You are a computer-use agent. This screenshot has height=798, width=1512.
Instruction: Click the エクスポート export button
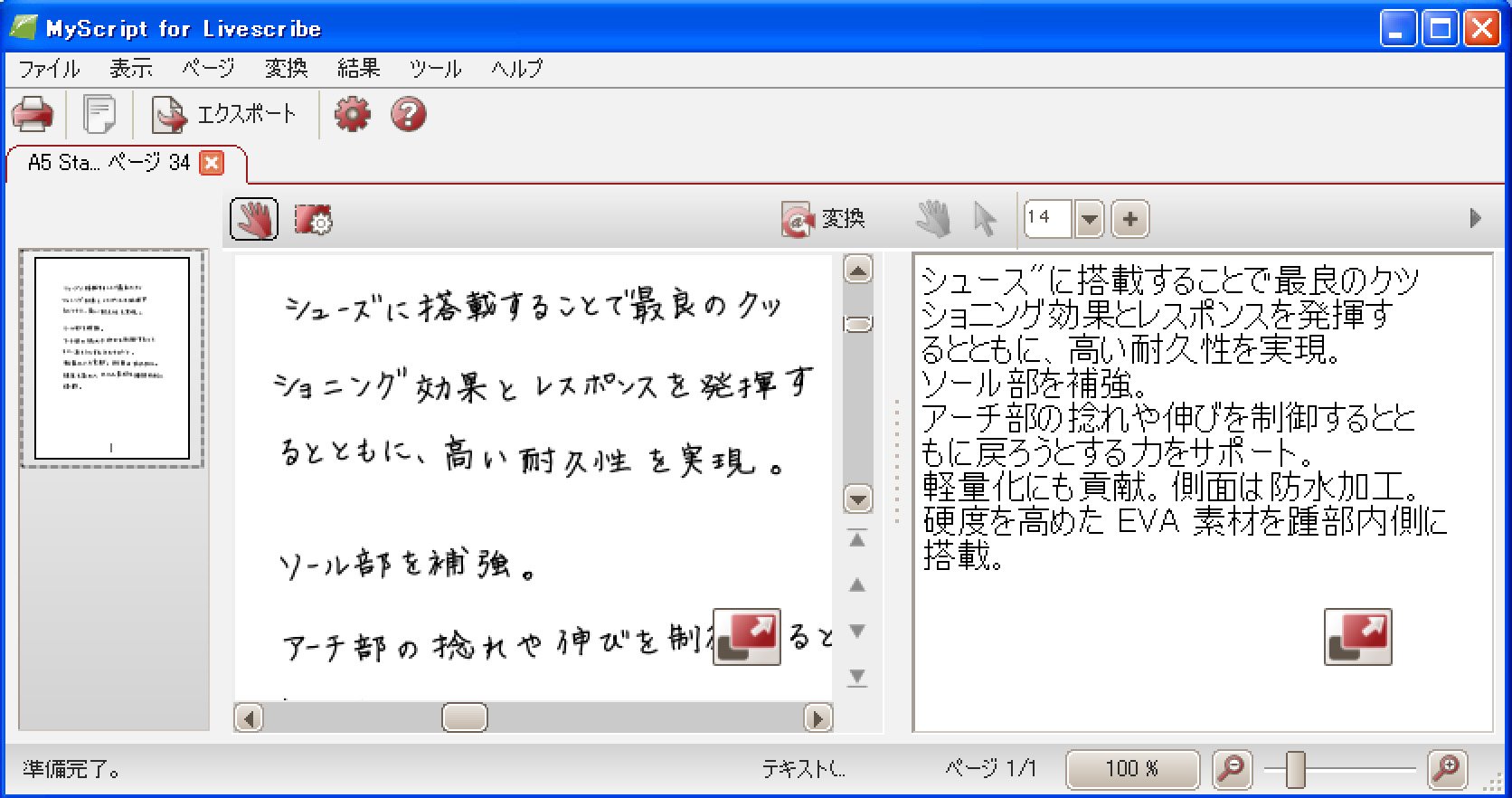pos(224,115)
